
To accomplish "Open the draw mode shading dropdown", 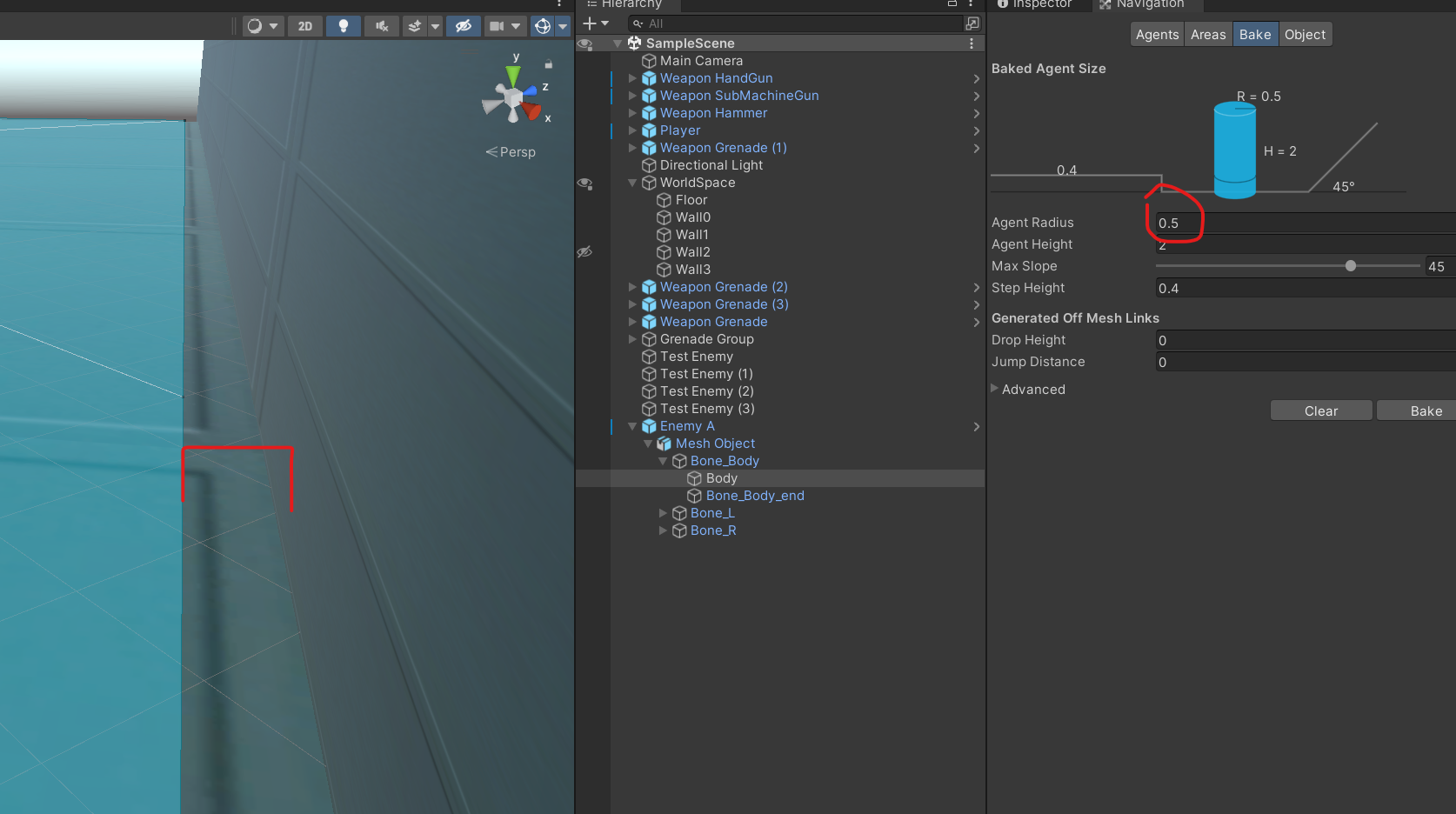I will [x=262, y=26].
